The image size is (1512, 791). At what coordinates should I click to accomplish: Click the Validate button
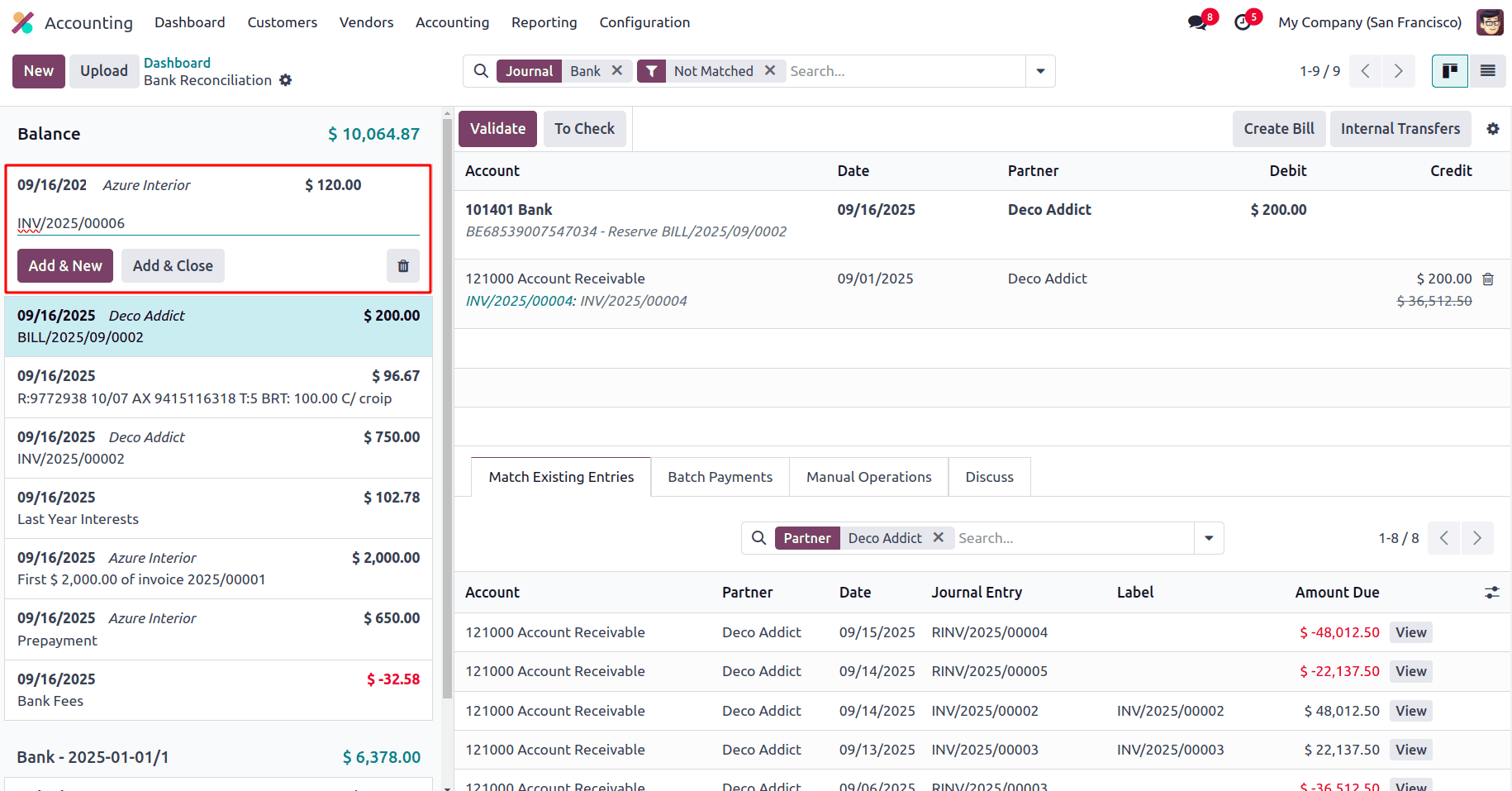pyautogui.click(x=497, y=129)
